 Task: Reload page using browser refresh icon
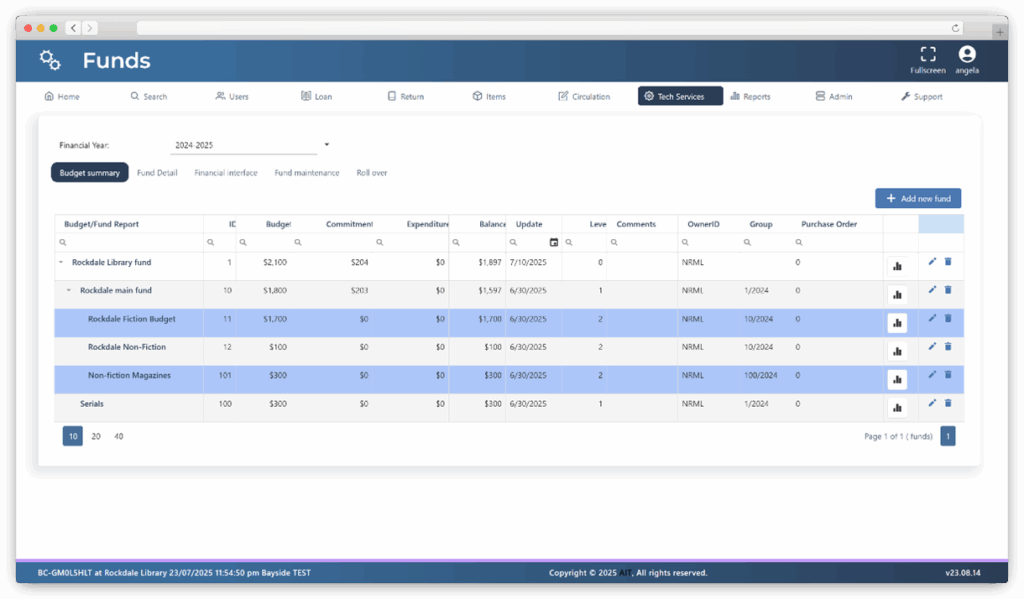(x=955, y=28)
